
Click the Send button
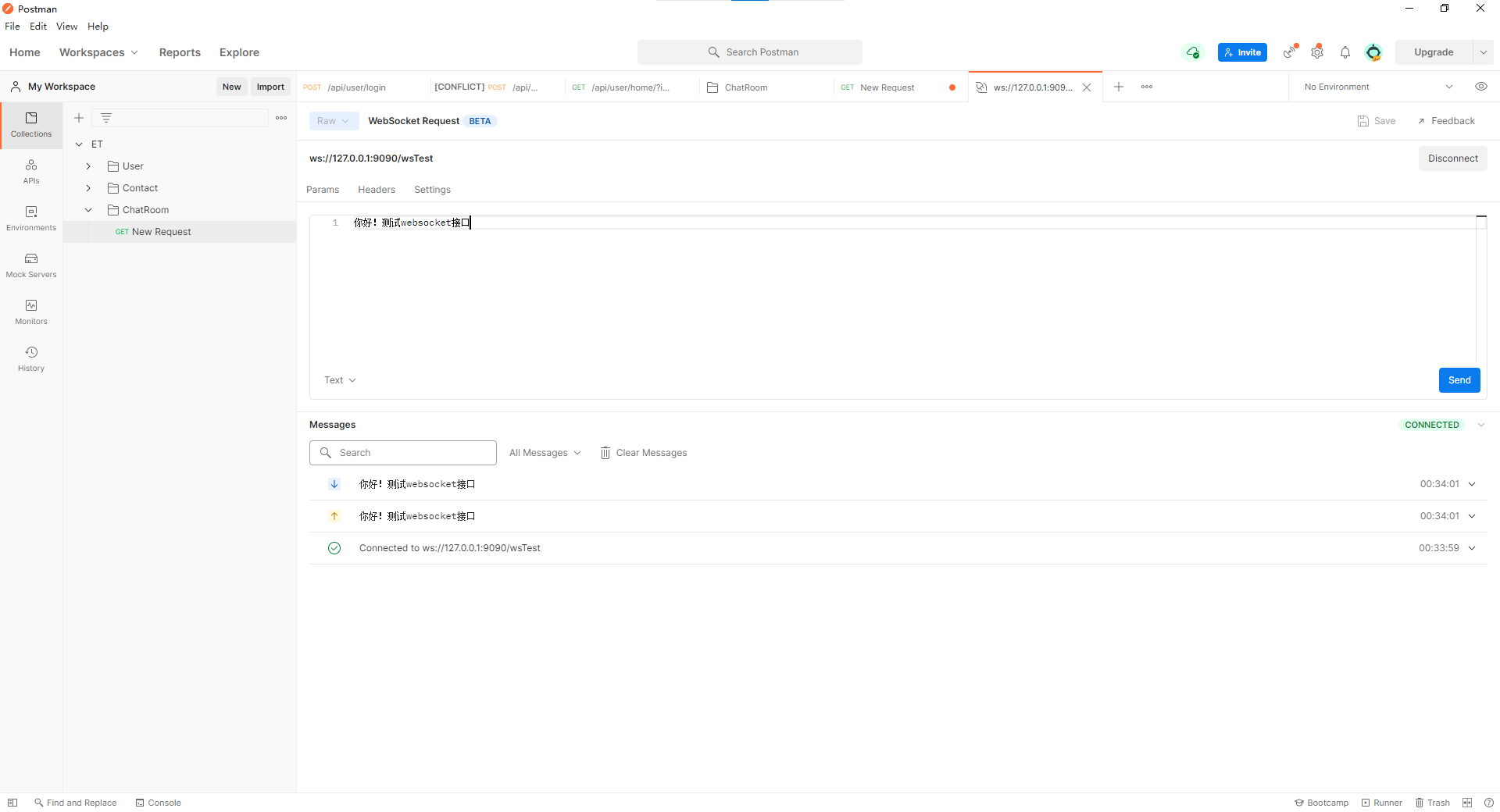pyautogui.click(x=1459, y=380)
